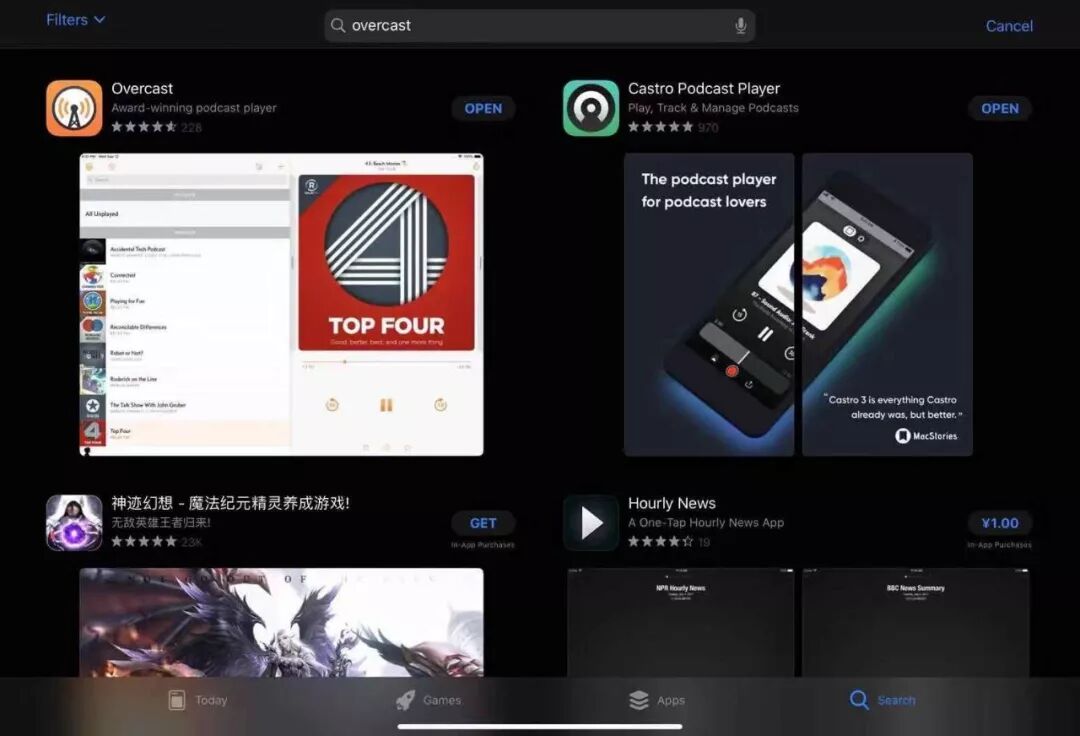Viewport: 1080px width, 736px height.
Task: Click the search field containing overcast
Action: pyautogui.click(x=539, y=25)
